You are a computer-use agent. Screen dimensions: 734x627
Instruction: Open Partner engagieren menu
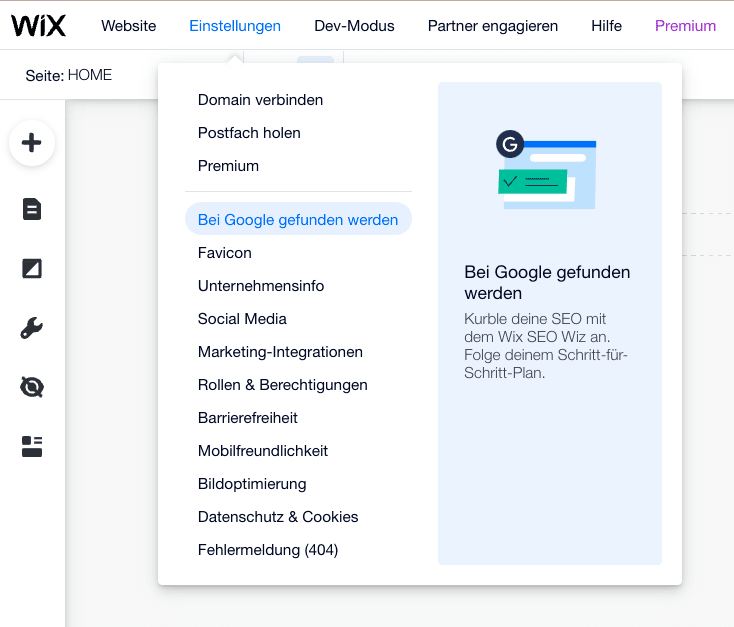[493, 26]
